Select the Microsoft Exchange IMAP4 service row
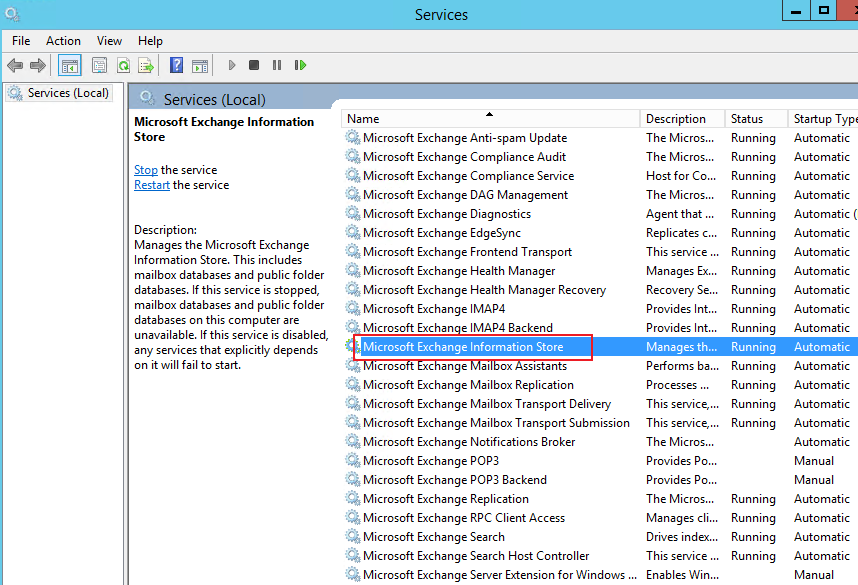 tap(434, 309)
